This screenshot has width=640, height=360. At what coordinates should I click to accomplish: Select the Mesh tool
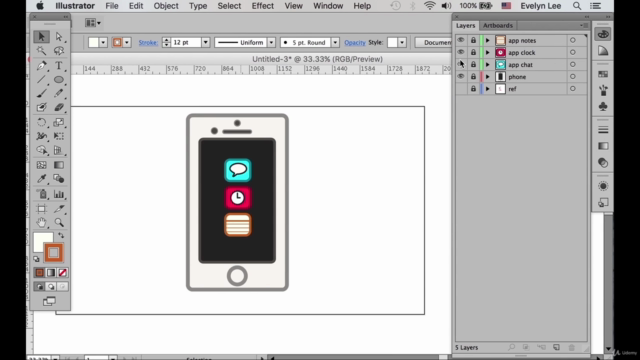click(x=41, y=165)
